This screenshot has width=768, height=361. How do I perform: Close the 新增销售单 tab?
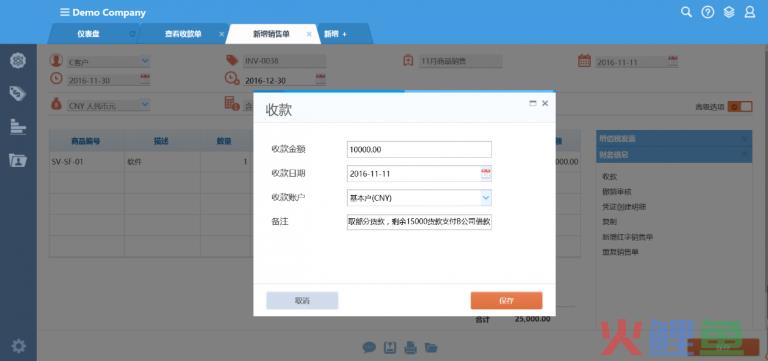point(309,34)
